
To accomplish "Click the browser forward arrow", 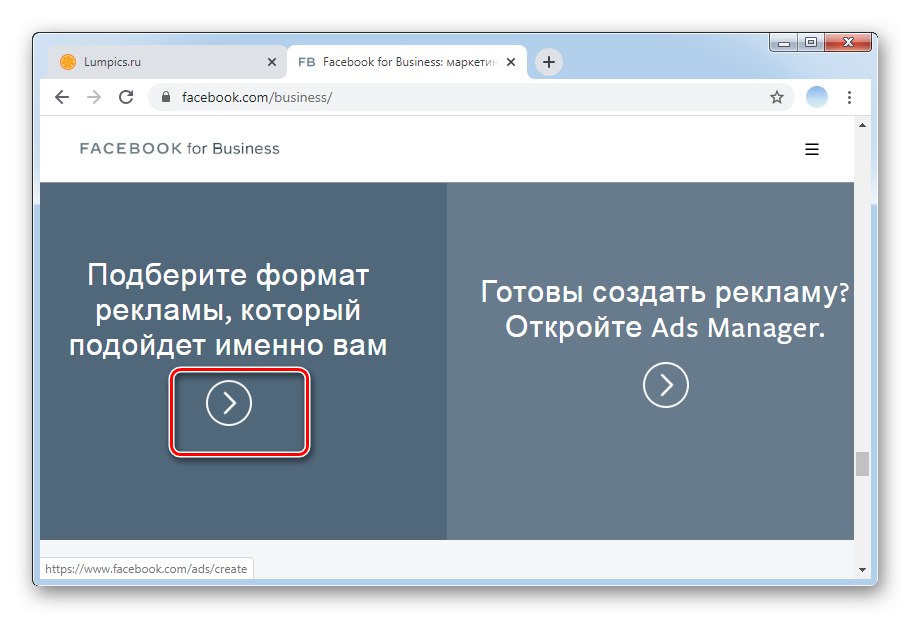I will click(94, 97).
